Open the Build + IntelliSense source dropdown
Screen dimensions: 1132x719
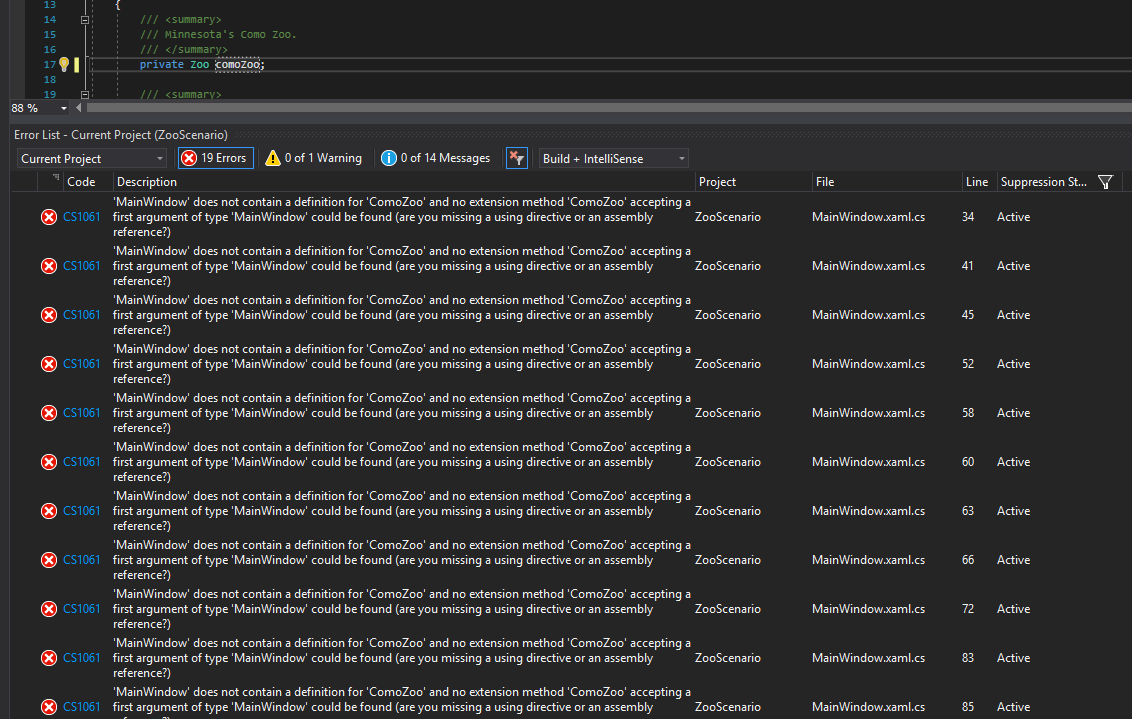tap(613, 158)
